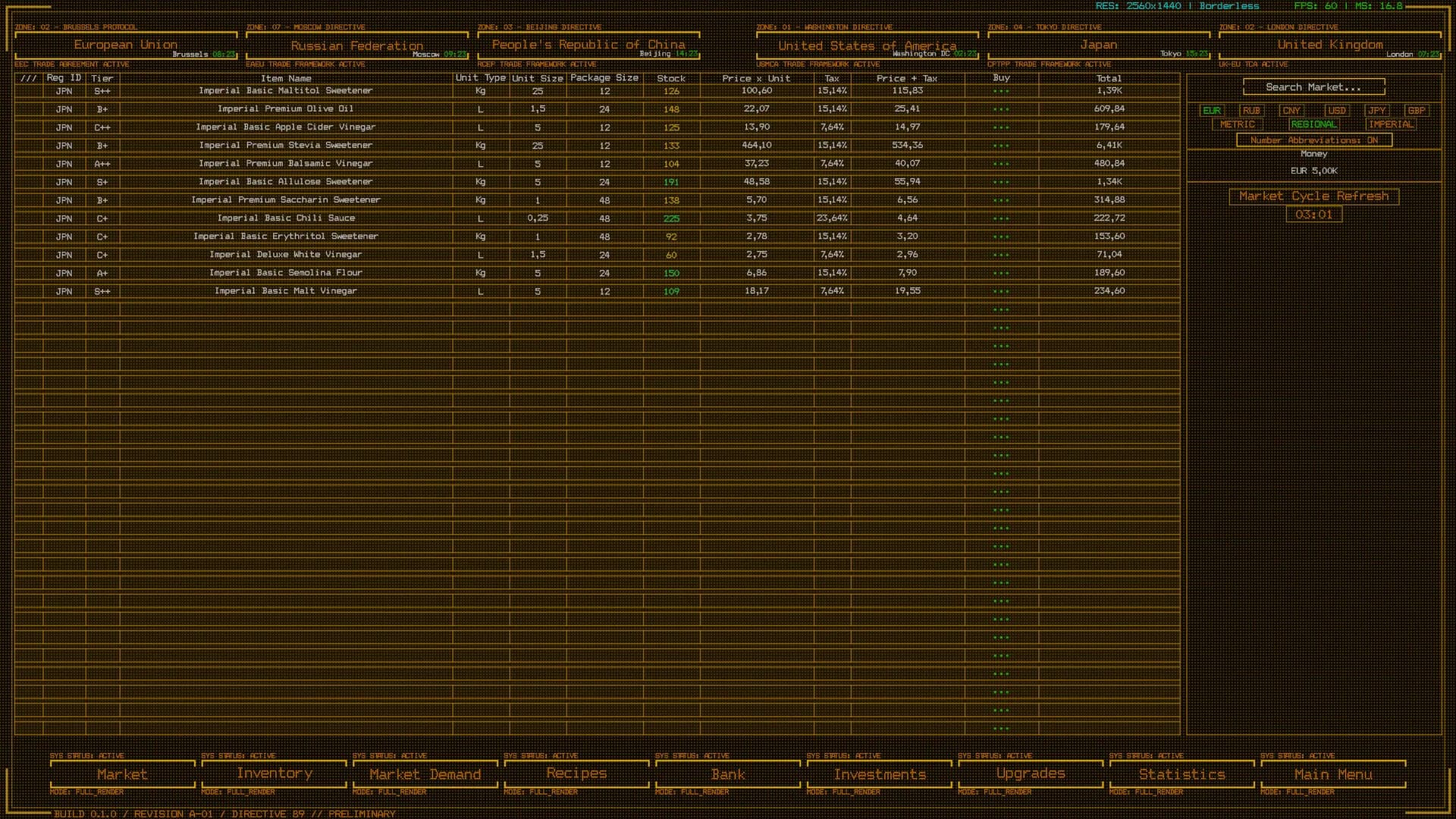Select JPY currency toggle
This screenshot has width=1456, height=819.
pos(1377,111)
